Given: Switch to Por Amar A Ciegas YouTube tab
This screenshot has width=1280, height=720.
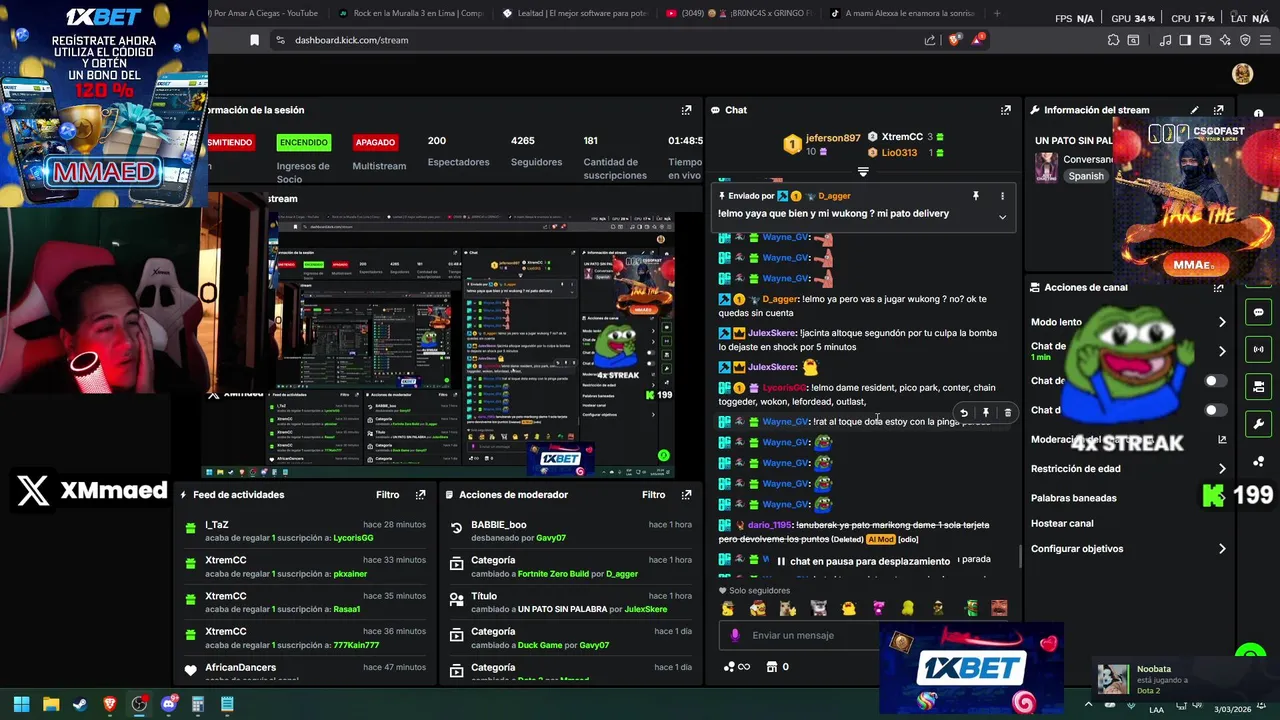Looking at the screenshot, I should [266, 13].
